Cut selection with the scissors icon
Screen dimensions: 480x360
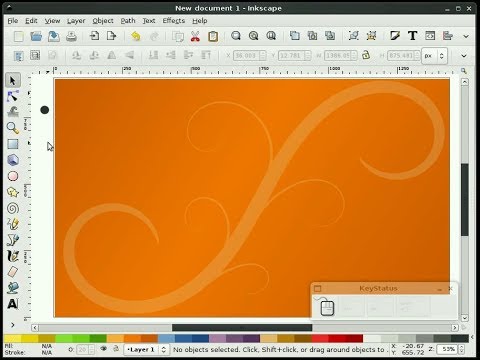pos(195,36)
